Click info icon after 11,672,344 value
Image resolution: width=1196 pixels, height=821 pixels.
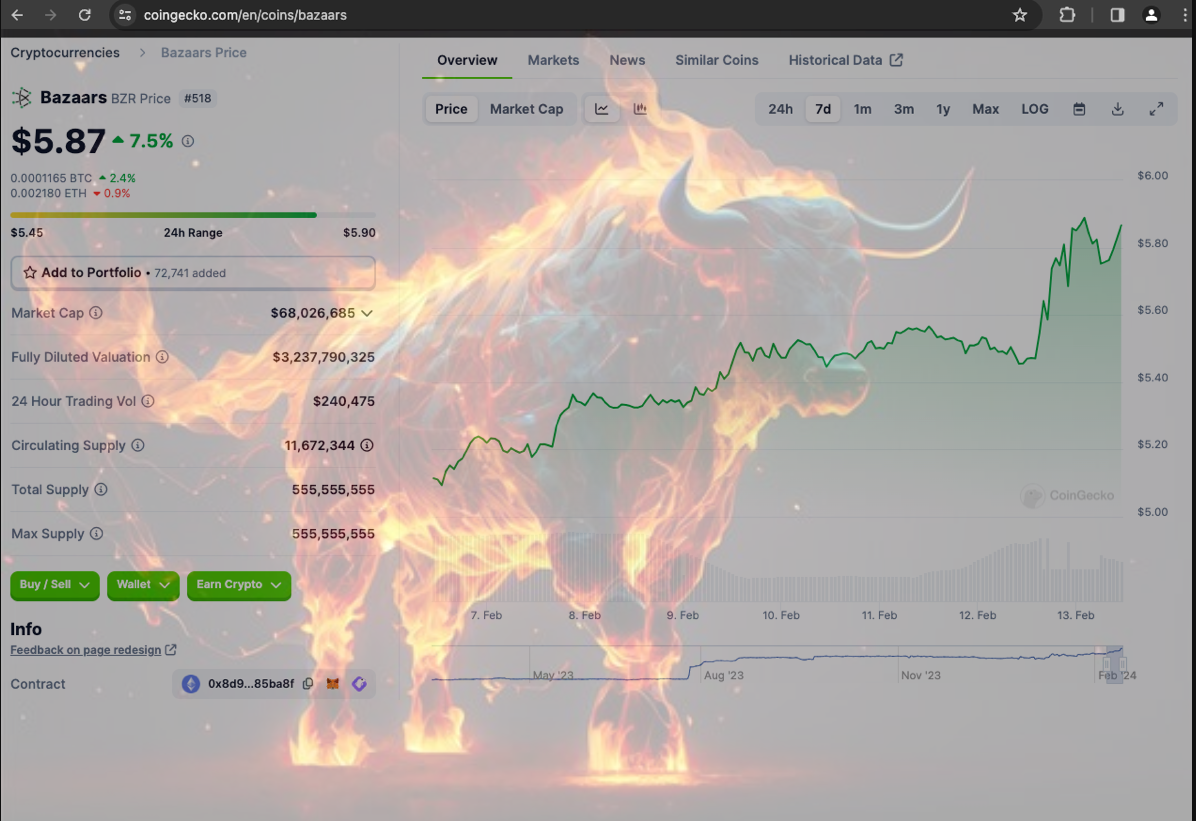tap(367, 445)
